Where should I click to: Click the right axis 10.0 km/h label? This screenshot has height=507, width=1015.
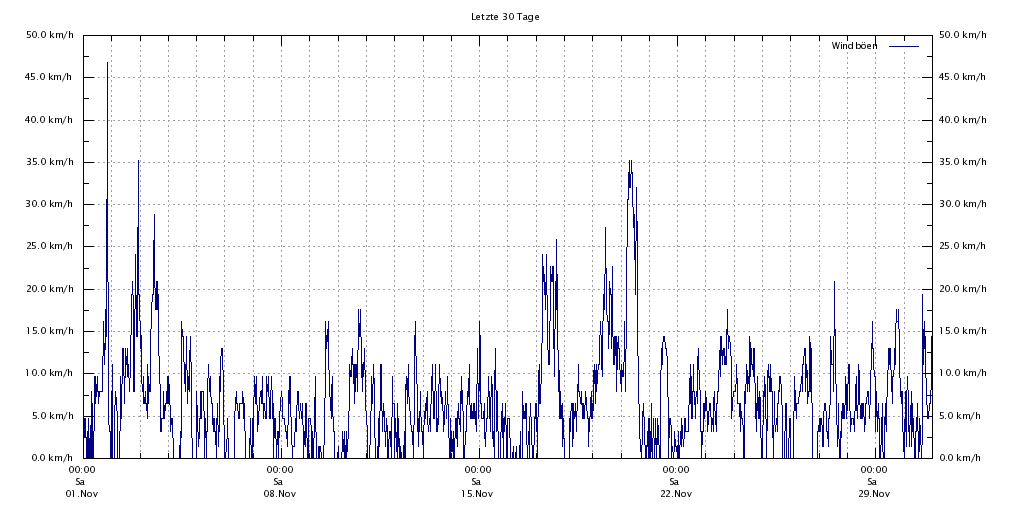pos(962,373)
